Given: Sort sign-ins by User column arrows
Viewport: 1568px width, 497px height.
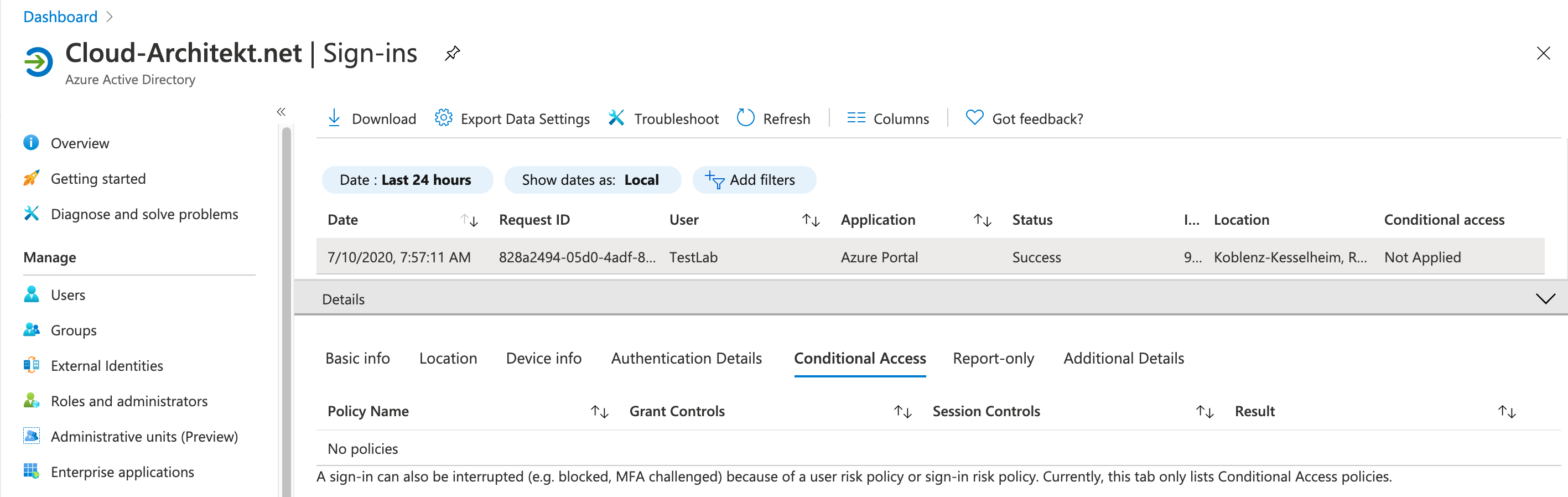Looking at the screenshot, I should pos(812,220).
